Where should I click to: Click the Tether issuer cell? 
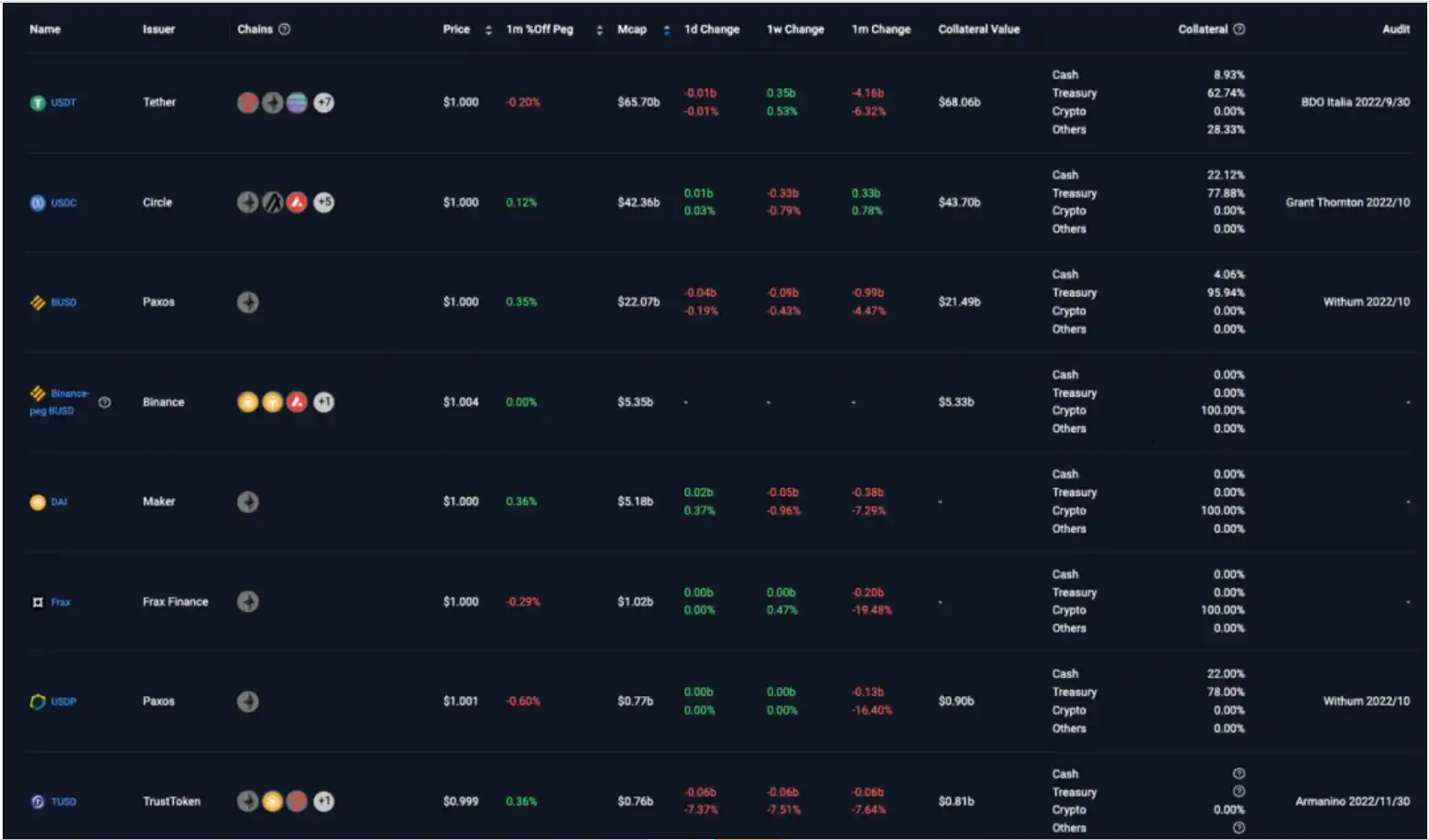(x=158, y=103)
